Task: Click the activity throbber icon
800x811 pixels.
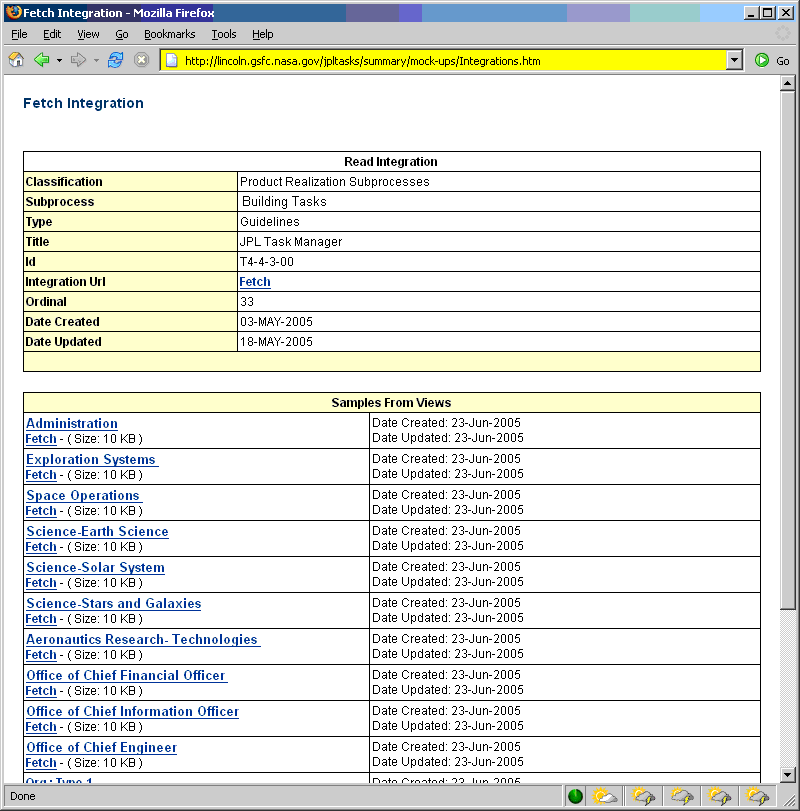Action: 782,34
